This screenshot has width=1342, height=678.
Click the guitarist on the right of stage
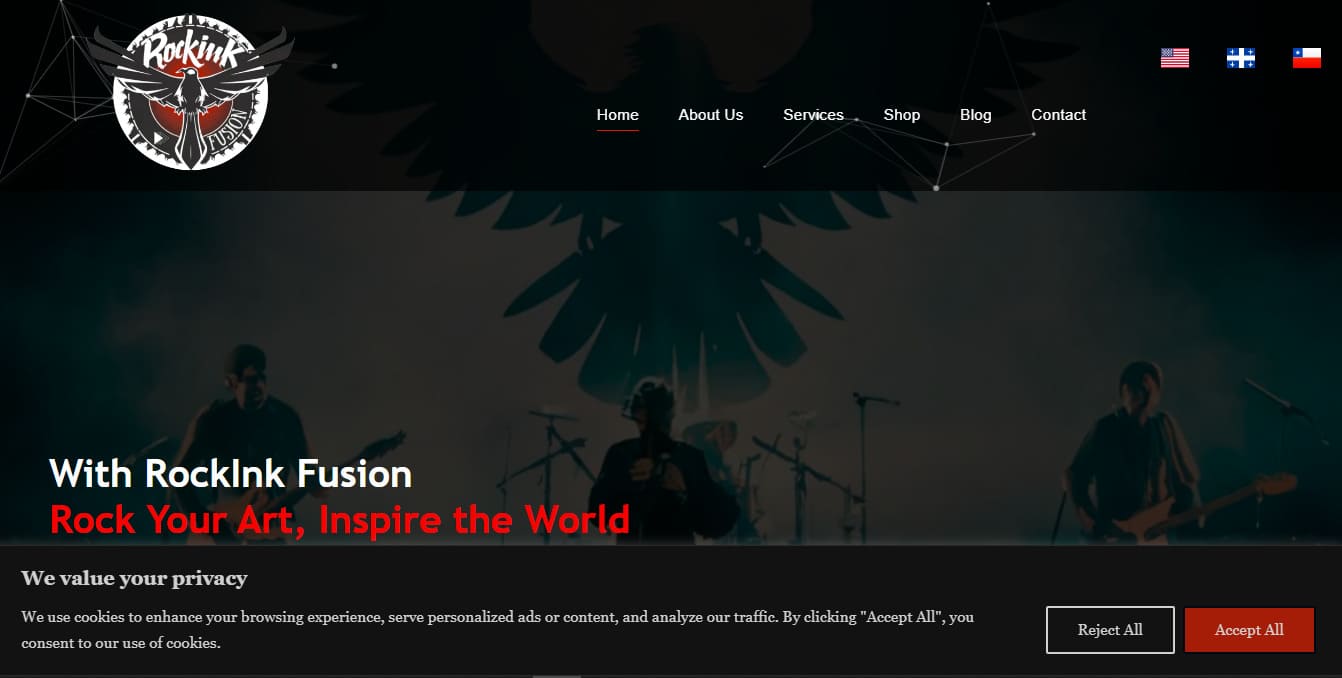pos(1135,452)
